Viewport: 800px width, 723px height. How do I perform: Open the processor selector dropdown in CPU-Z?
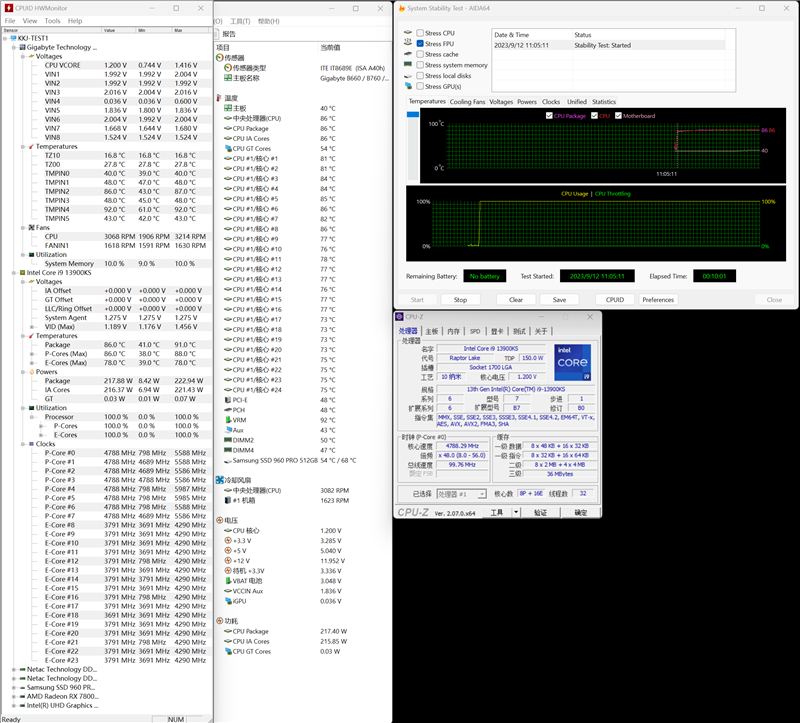tap(483, 494)
